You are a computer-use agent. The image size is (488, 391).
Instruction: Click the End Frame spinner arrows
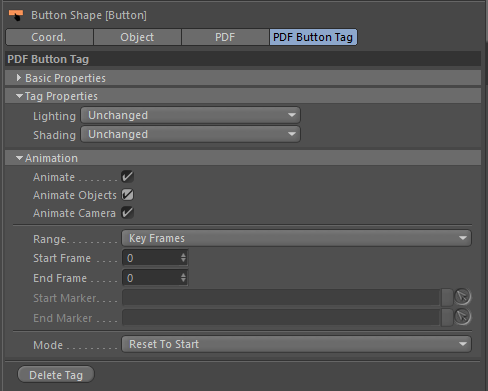coord(183,278)
